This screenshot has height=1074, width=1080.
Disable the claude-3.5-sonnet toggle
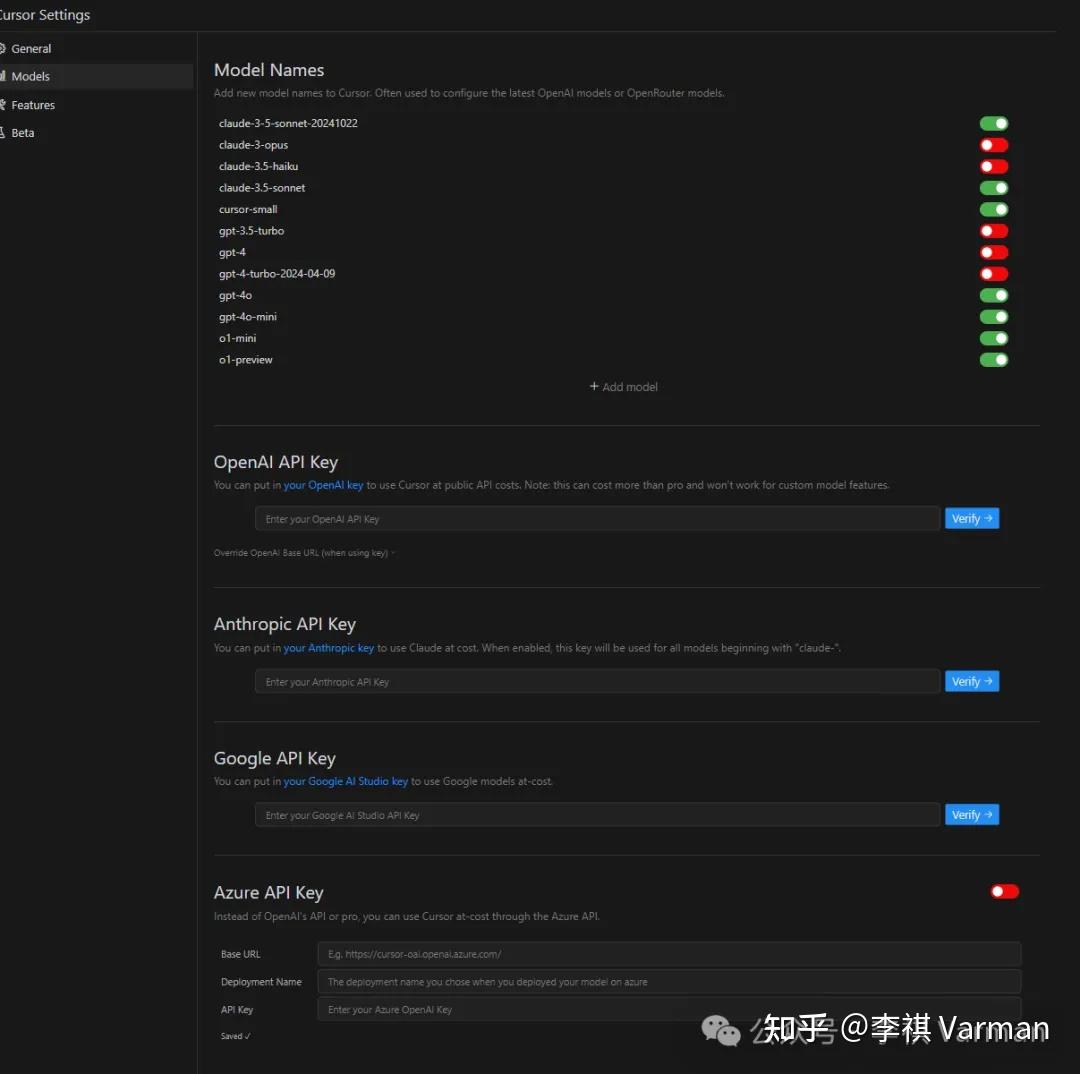click(x=994, y=187)
